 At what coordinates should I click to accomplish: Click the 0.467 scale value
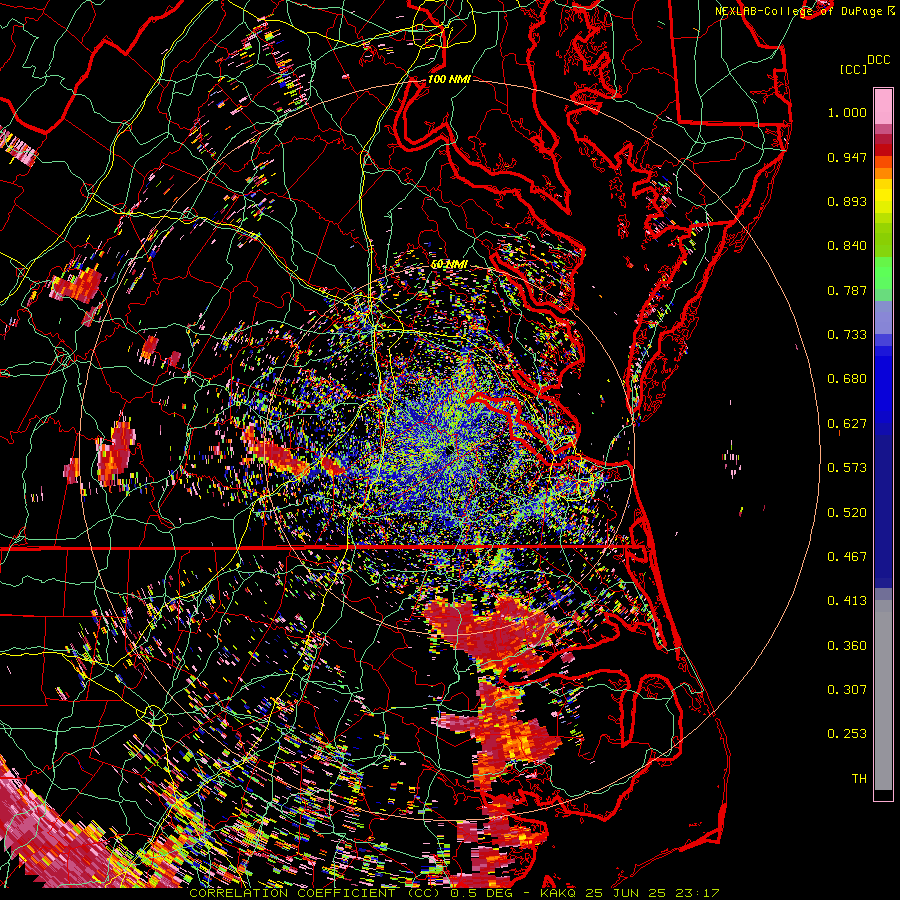tap(847, 557)
